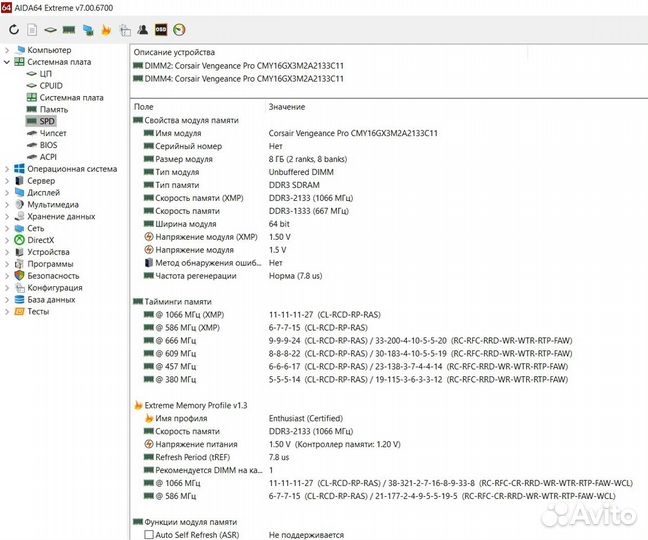Click the gauge SensorPanel toolbar icon
Image resolution: width=648 pixels, height=540 pixels.
pos(179,30)
